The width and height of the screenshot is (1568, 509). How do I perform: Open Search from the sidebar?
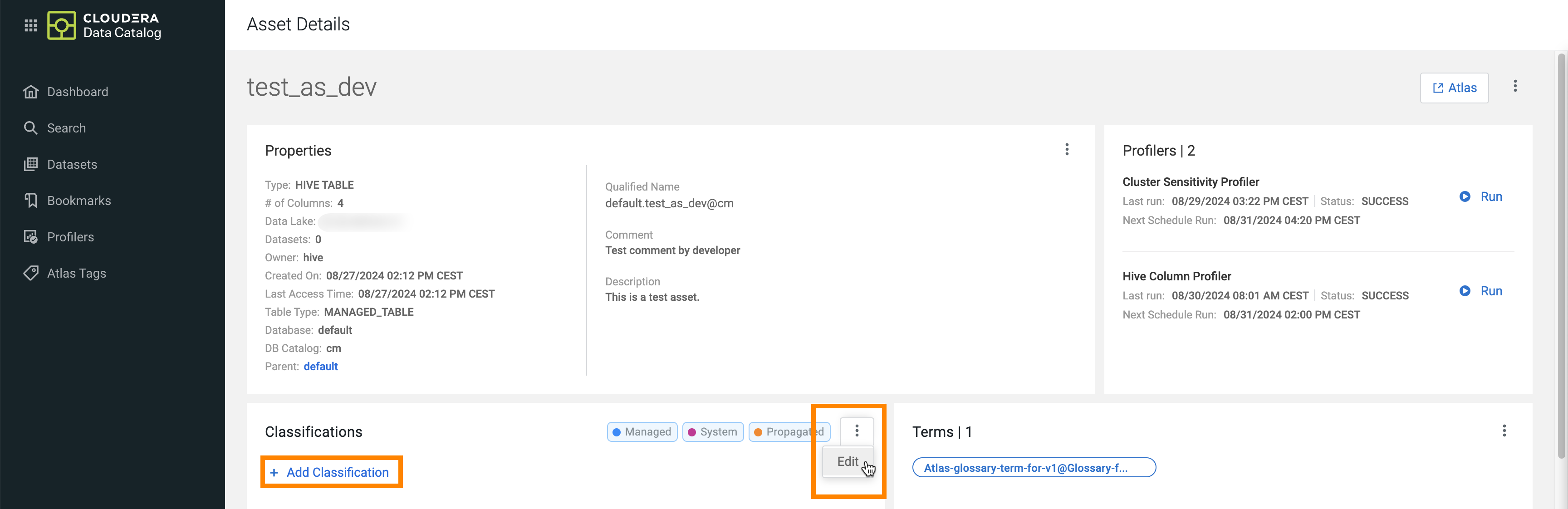66,128
